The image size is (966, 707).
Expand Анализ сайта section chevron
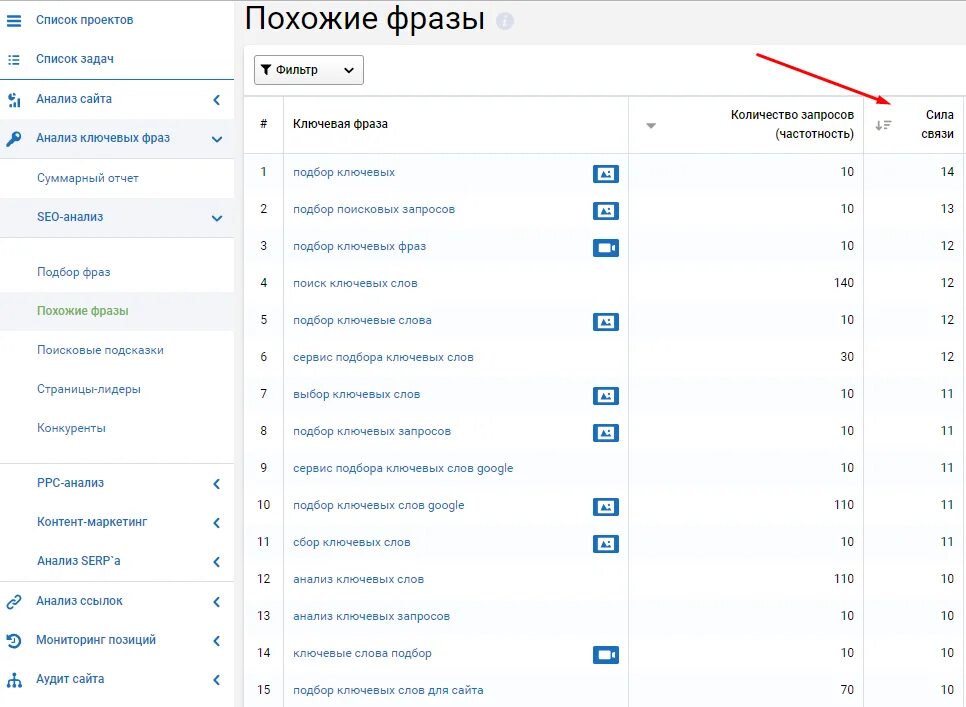pyautogui.click(x=217, y=100)
